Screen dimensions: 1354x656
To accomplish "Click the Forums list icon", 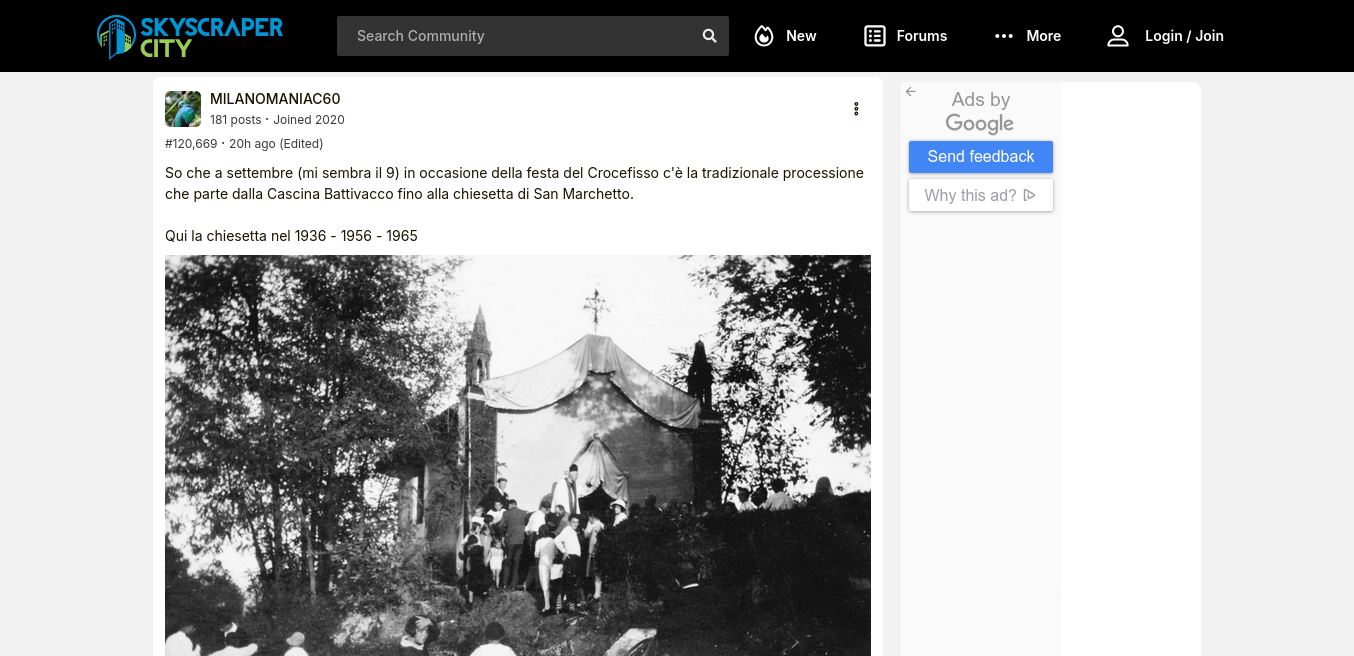I will click(875, 36).
